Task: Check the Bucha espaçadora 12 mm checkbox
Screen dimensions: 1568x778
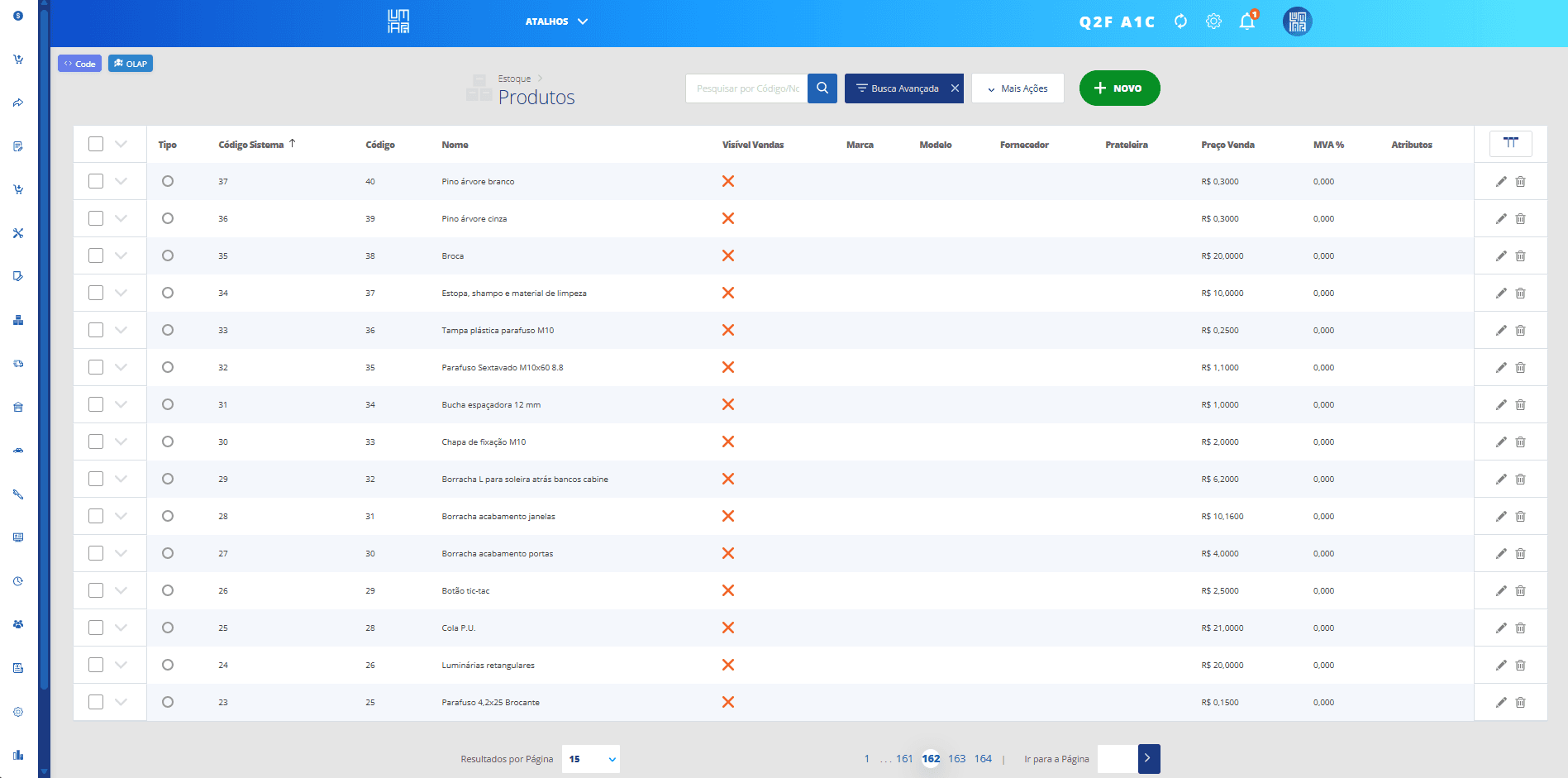Action: (96, 404)
